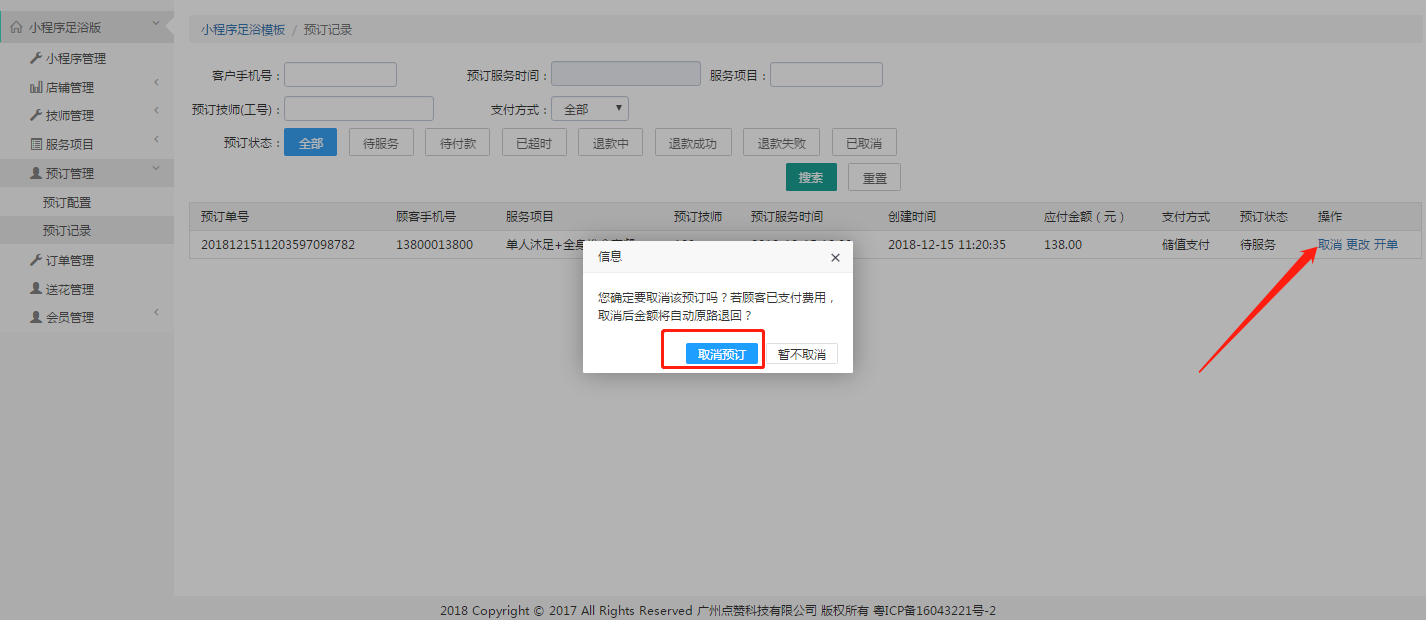
Task: Click the wrench icon for 技师管理
Action: point(36,115)
